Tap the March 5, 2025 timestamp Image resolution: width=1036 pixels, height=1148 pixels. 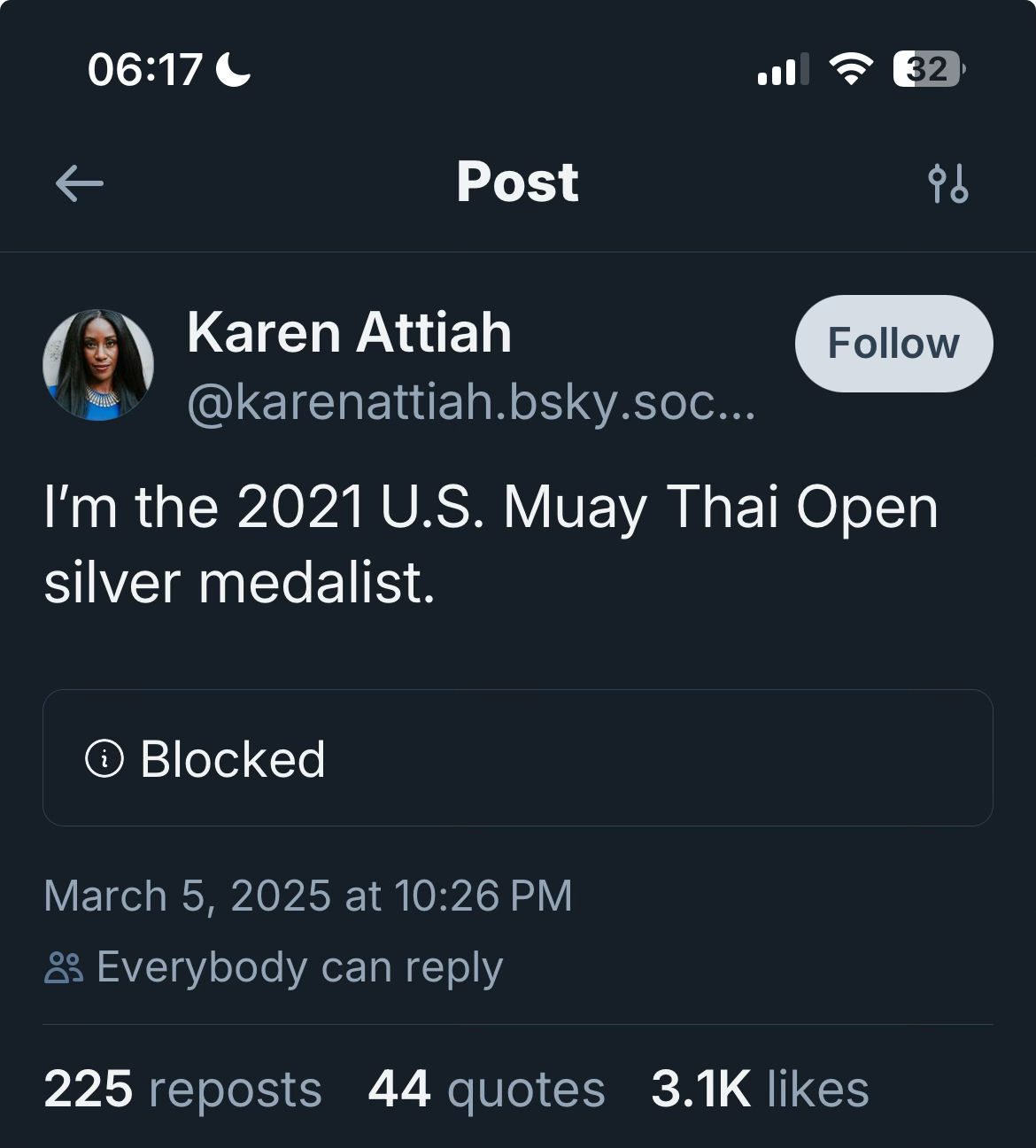point(307,896)
